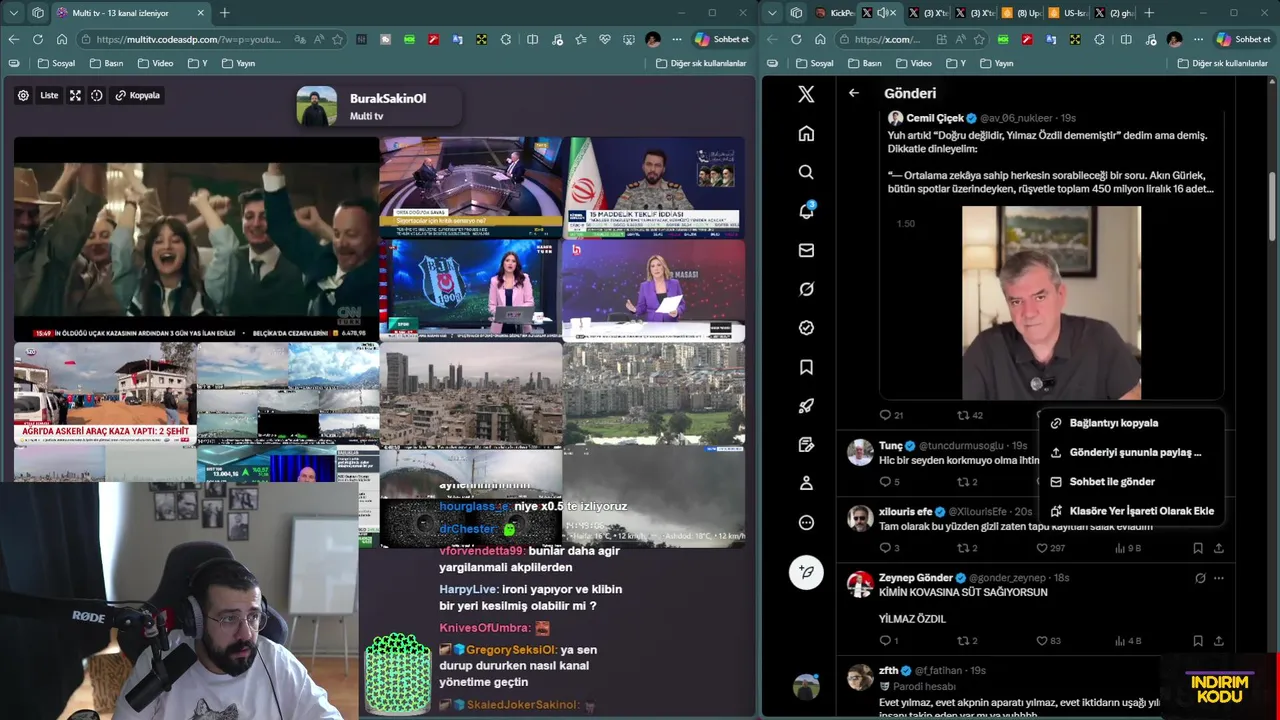Image resolution: width=1280 pixels, height=720 pixels.
Task: Open extensions puzzle icon in left window
Action: (506, 39)
